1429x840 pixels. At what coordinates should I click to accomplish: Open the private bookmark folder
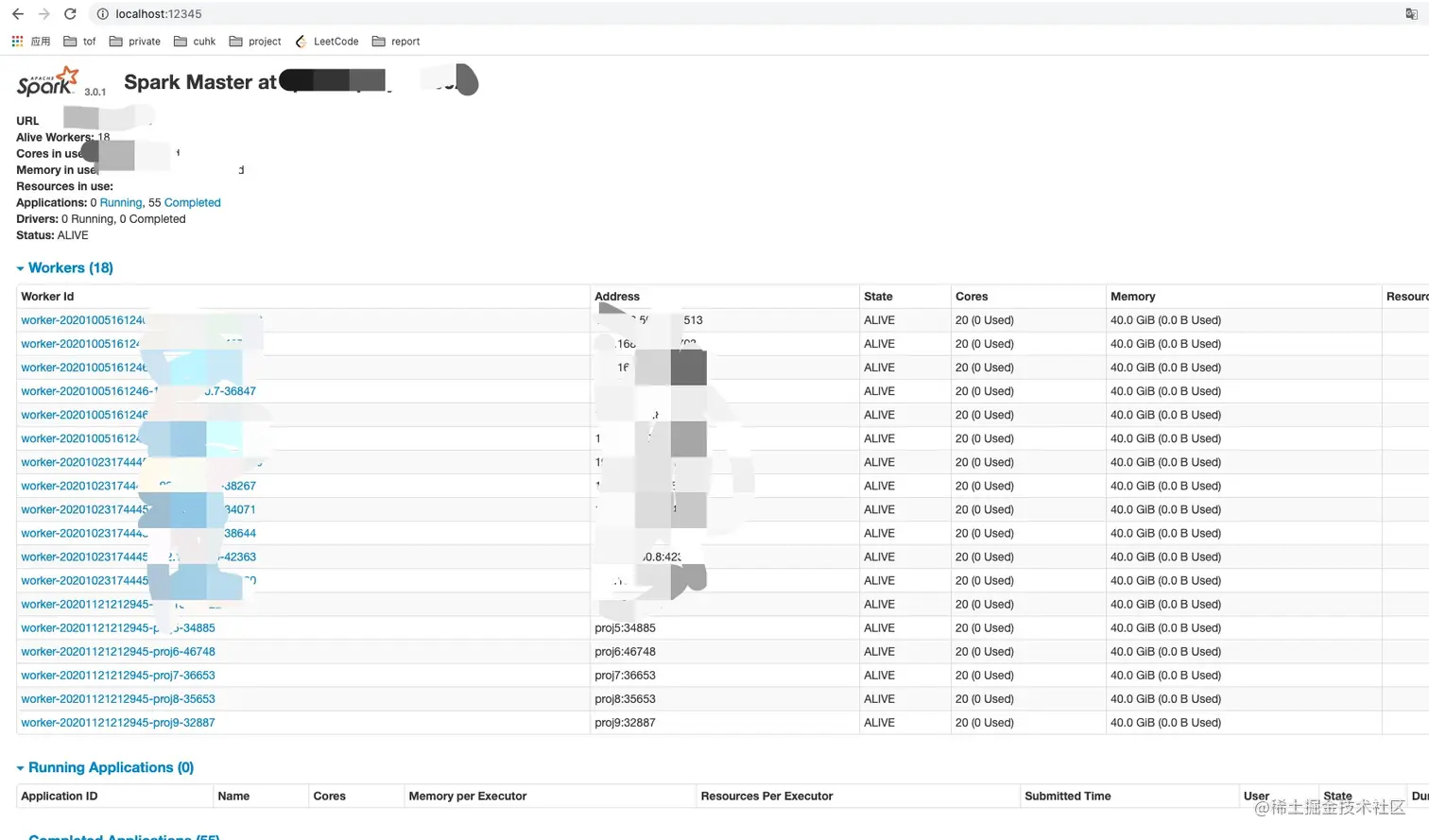click(135, 42)
